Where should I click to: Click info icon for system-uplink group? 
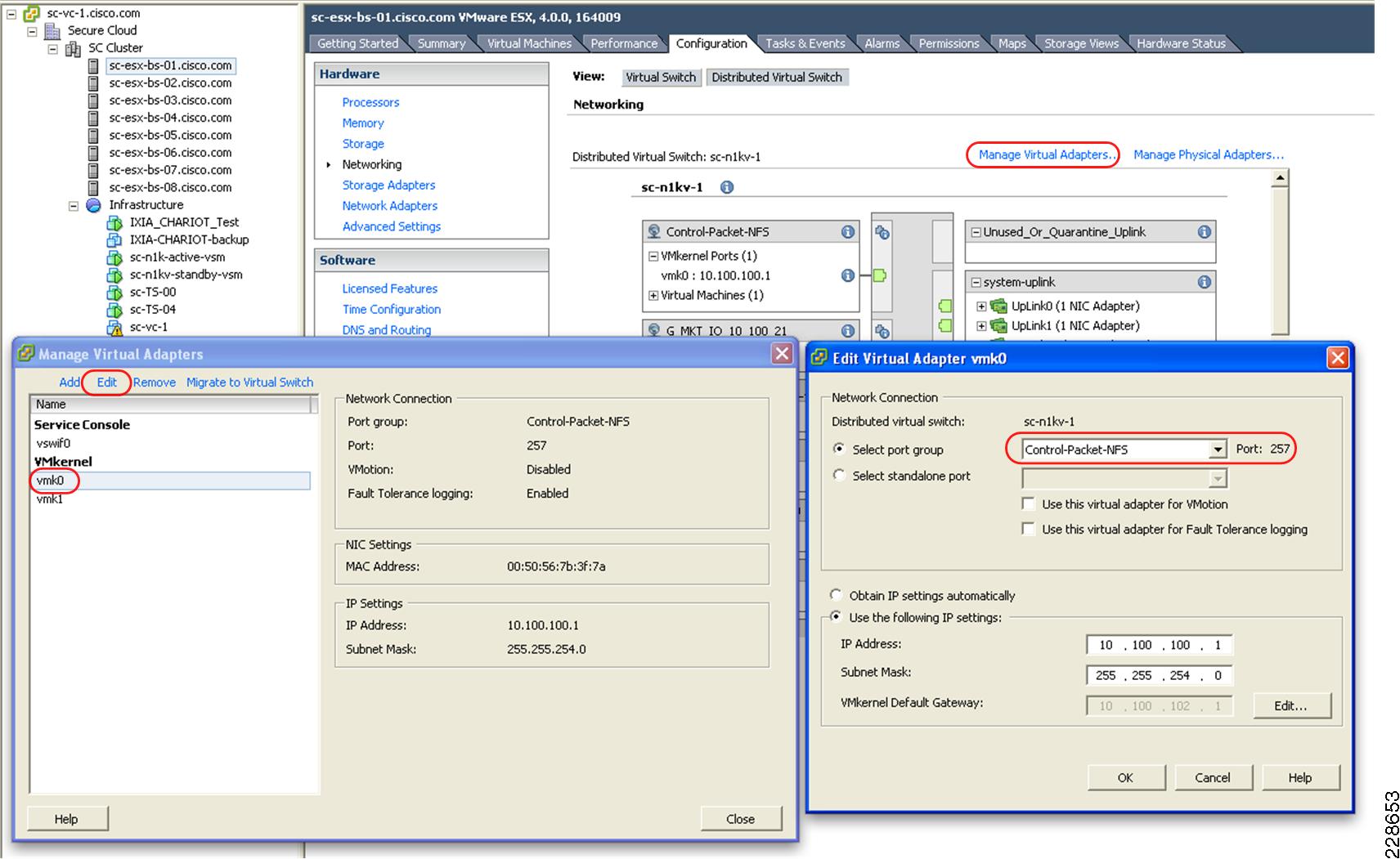click(1204, 282)
